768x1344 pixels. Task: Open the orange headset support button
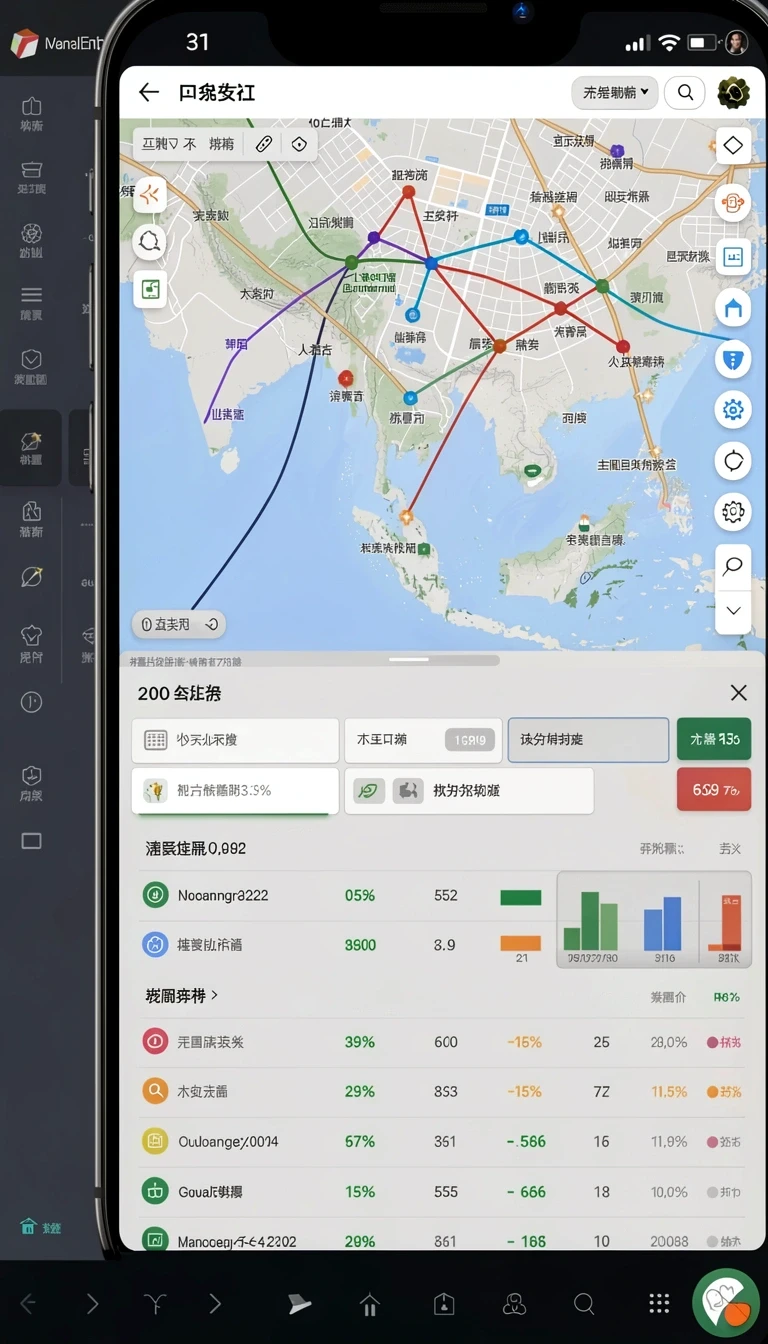click(733, 203)
